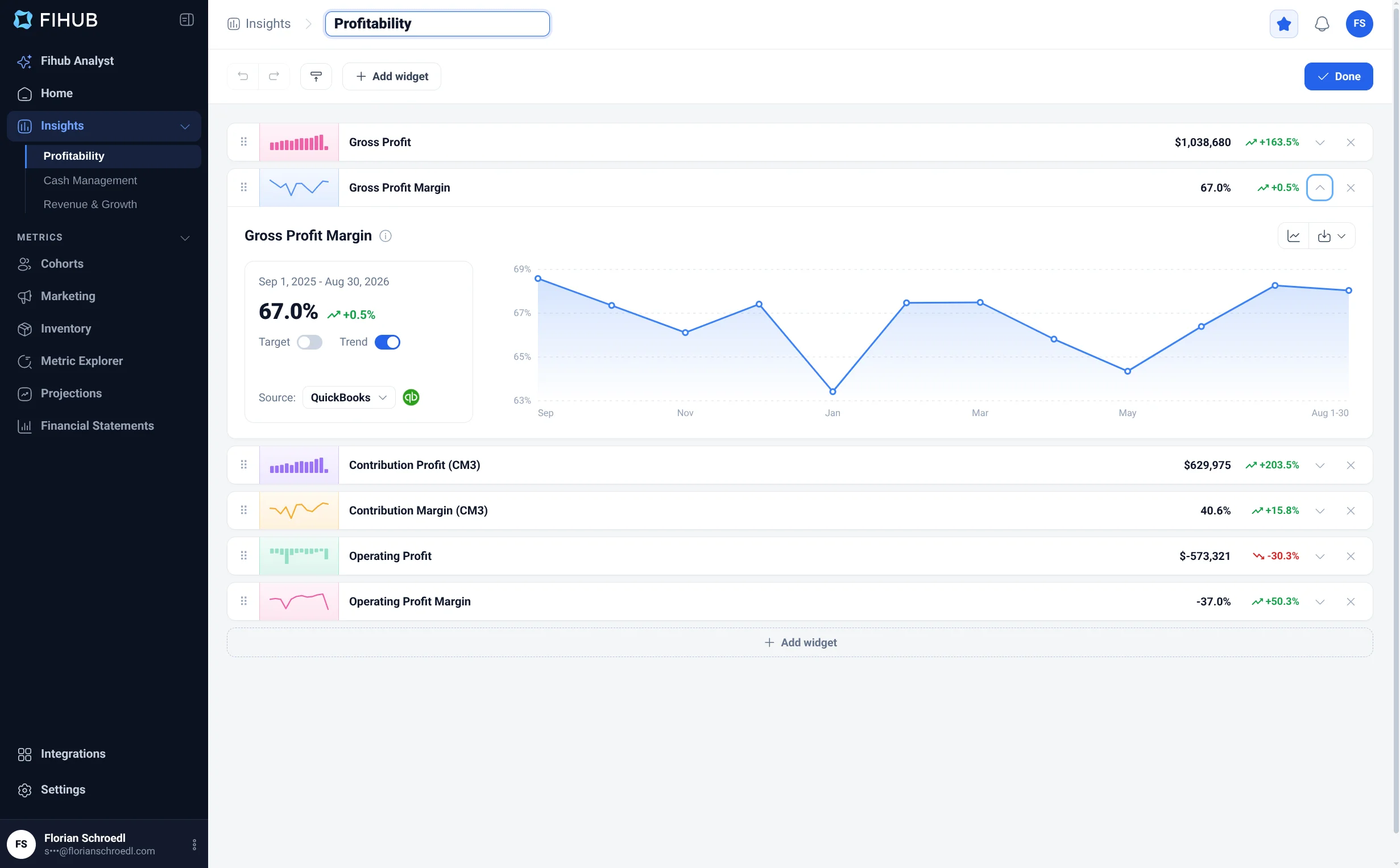Toggle the favorite star icon
This screenshot has width=1400, height=868.
[1283, 24]
